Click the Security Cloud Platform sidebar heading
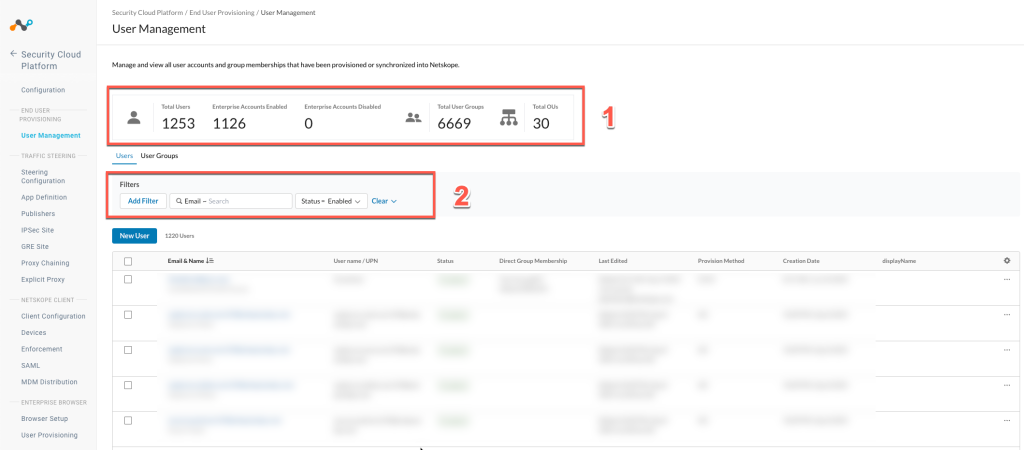The width and height of the screenshot is (1024, 450). (51, 60)
